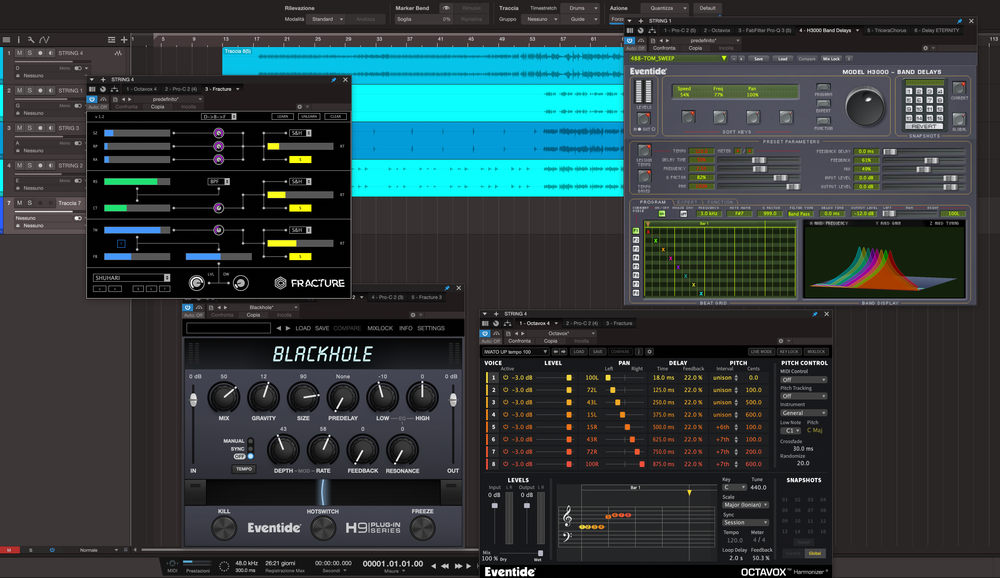Image resolution: width=1000 pixels, height=578 pixels.
Task: Adjust the green RS bar in Fracture
Action: [137, 182]
